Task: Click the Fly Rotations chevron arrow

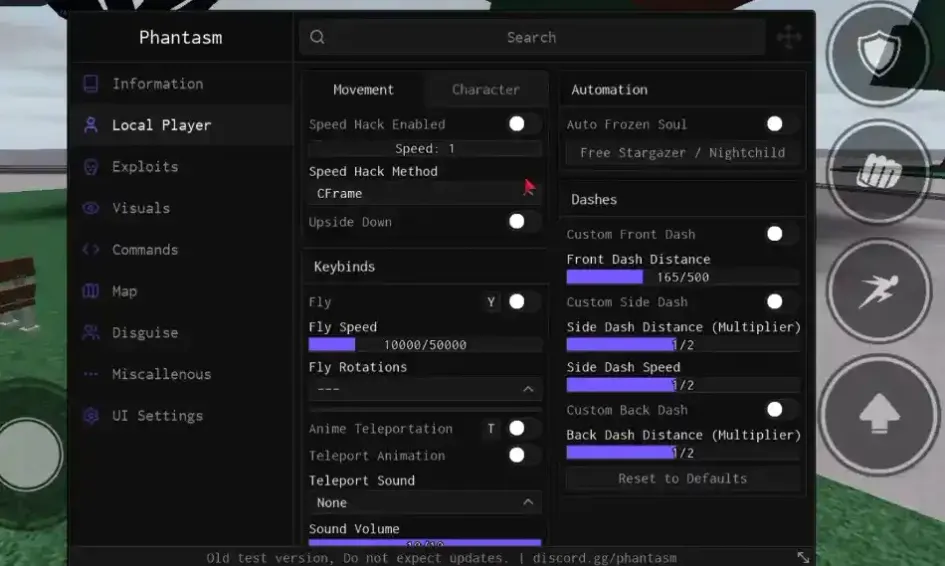Action: 528,389
